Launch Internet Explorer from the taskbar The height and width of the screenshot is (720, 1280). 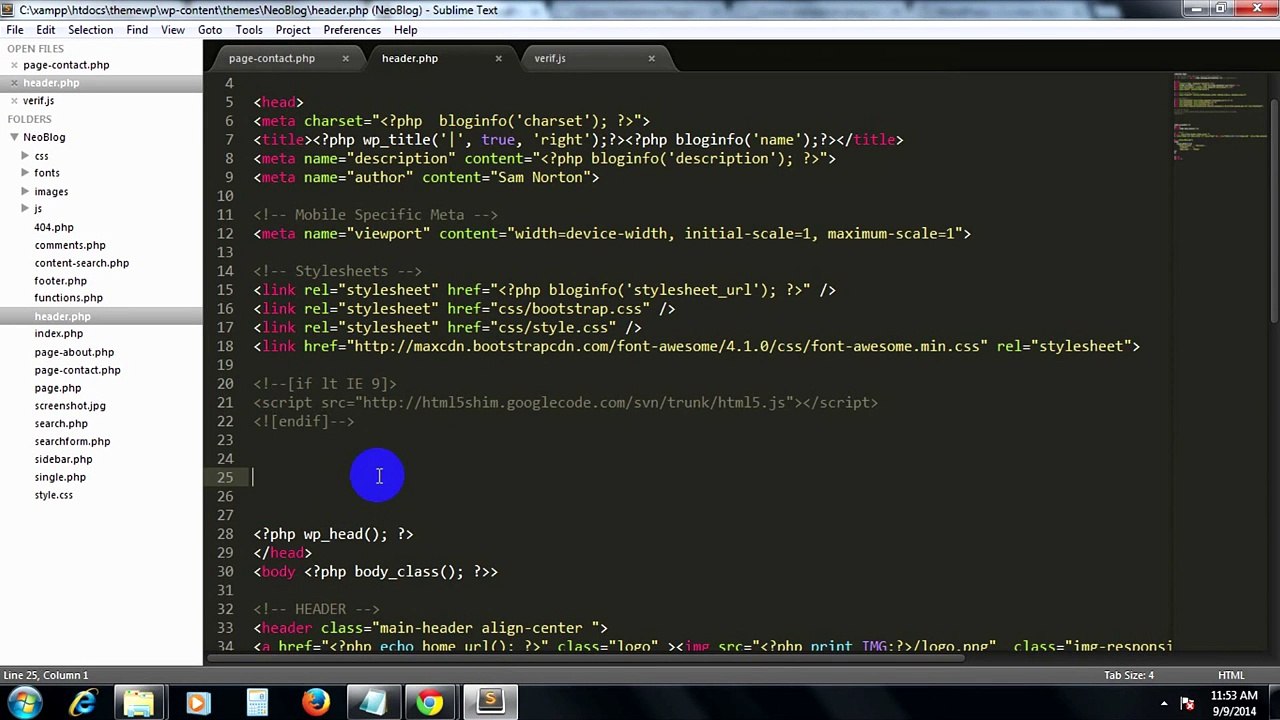[x=82, y=703]
